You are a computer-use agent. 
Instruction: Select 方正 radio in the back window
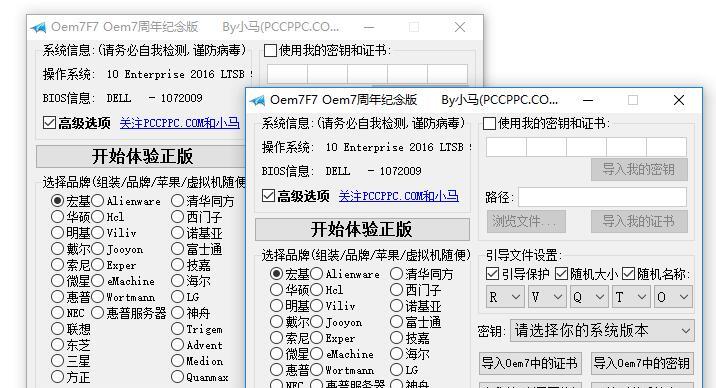pos(57,377)
